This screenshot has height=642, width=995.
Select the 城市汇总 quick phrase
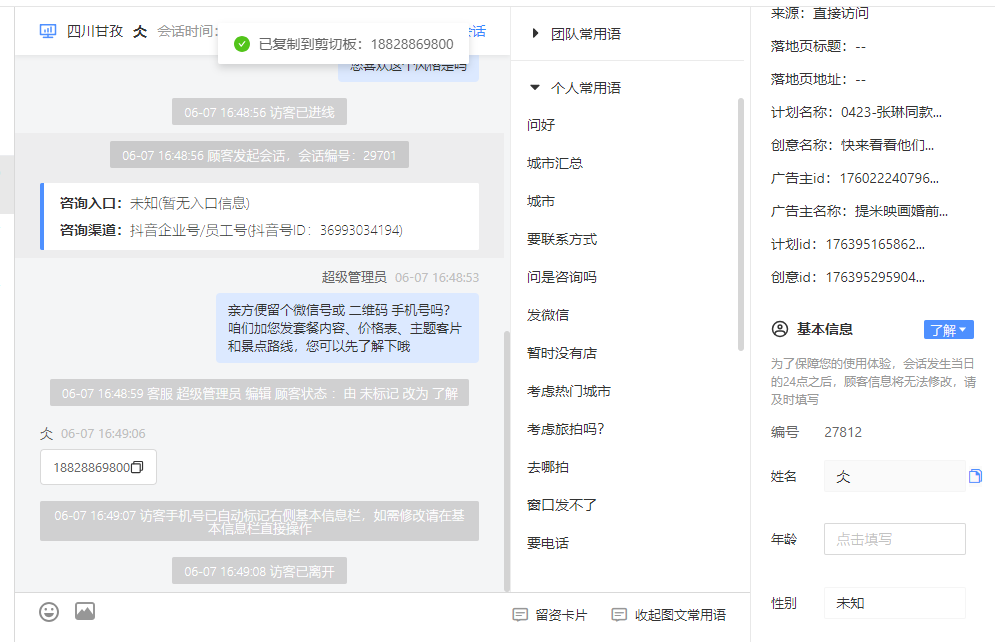click(x=555, y=163)
